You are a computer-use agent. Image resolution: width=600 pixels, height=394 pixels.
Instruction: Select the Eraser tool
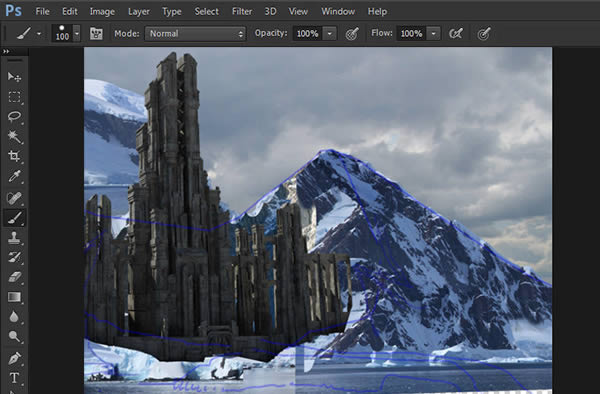point(14,277)
